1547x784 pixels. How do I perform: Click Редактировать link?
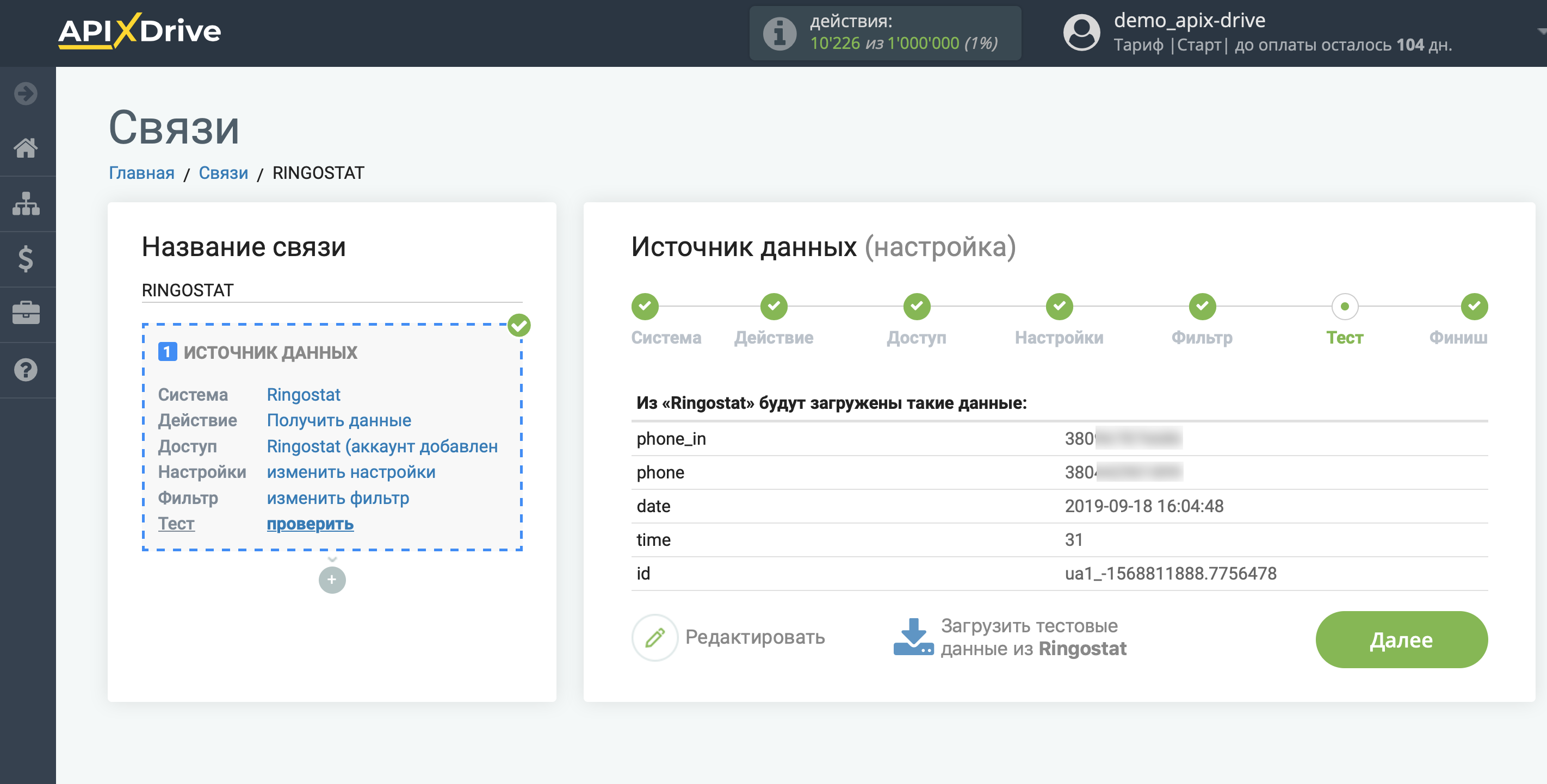click(755, 637)
